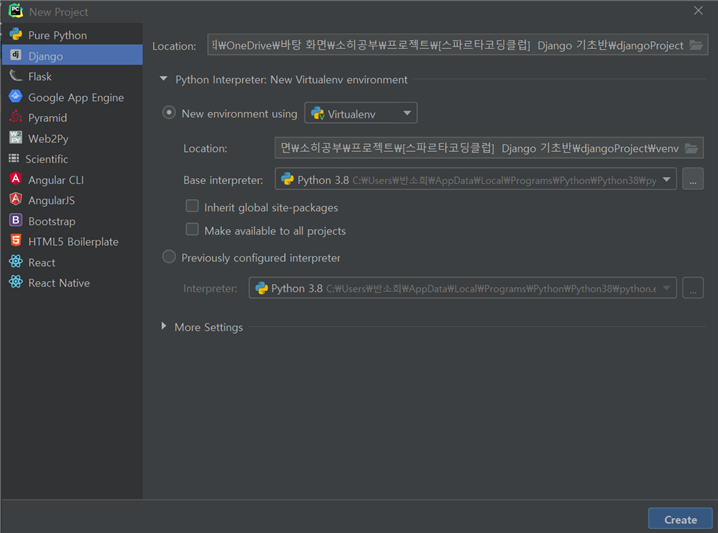This screenshot has width=718, height=533.
Task: Choose the Bootstrap project icon
Action: click(16, 220)
